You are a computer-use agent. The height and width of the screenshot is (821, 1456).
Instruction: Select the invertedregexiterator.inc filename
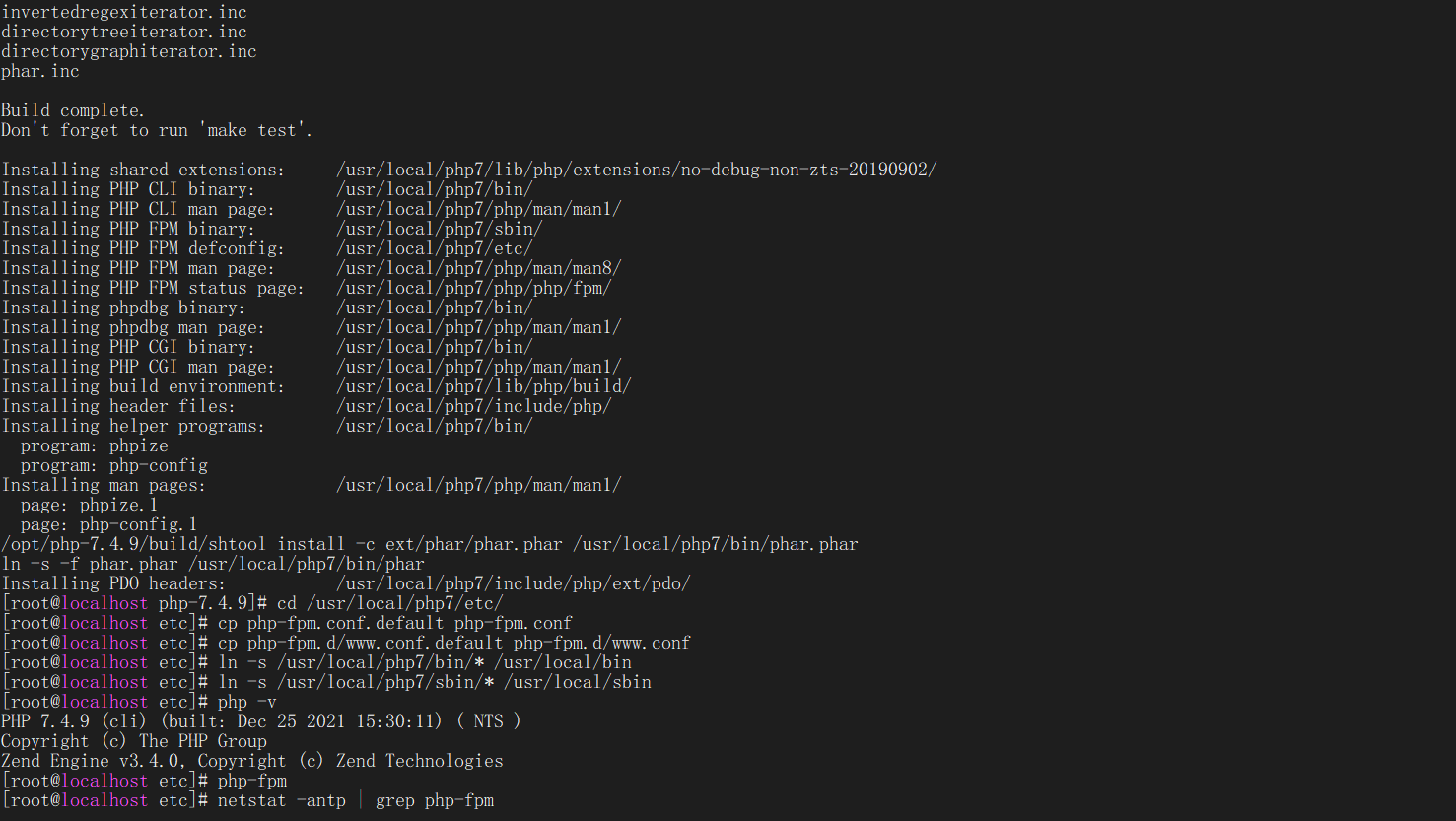click(124, 12)
